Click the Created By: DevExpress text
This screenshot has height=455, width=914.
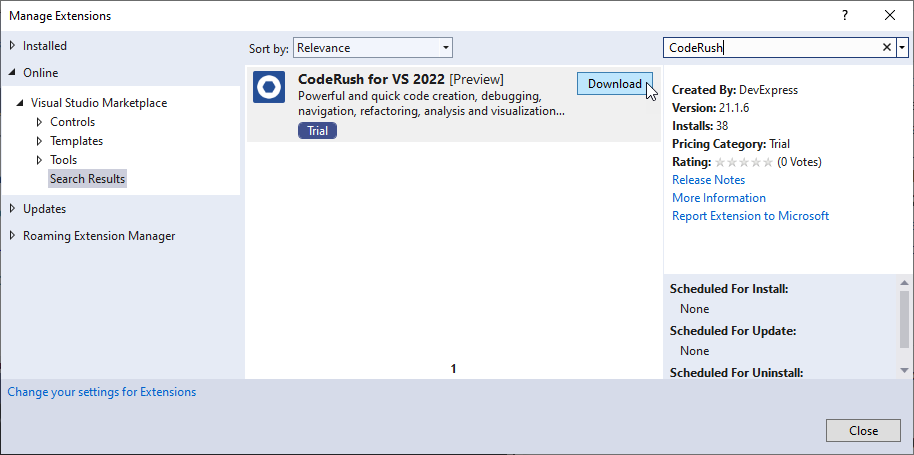click(735, 90)
